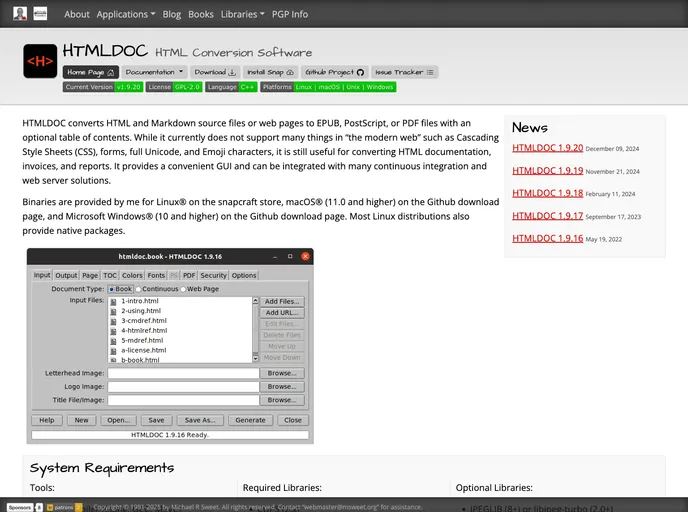
Task: Click Browse... for Logo Image
Action: (x=282, y=387)
